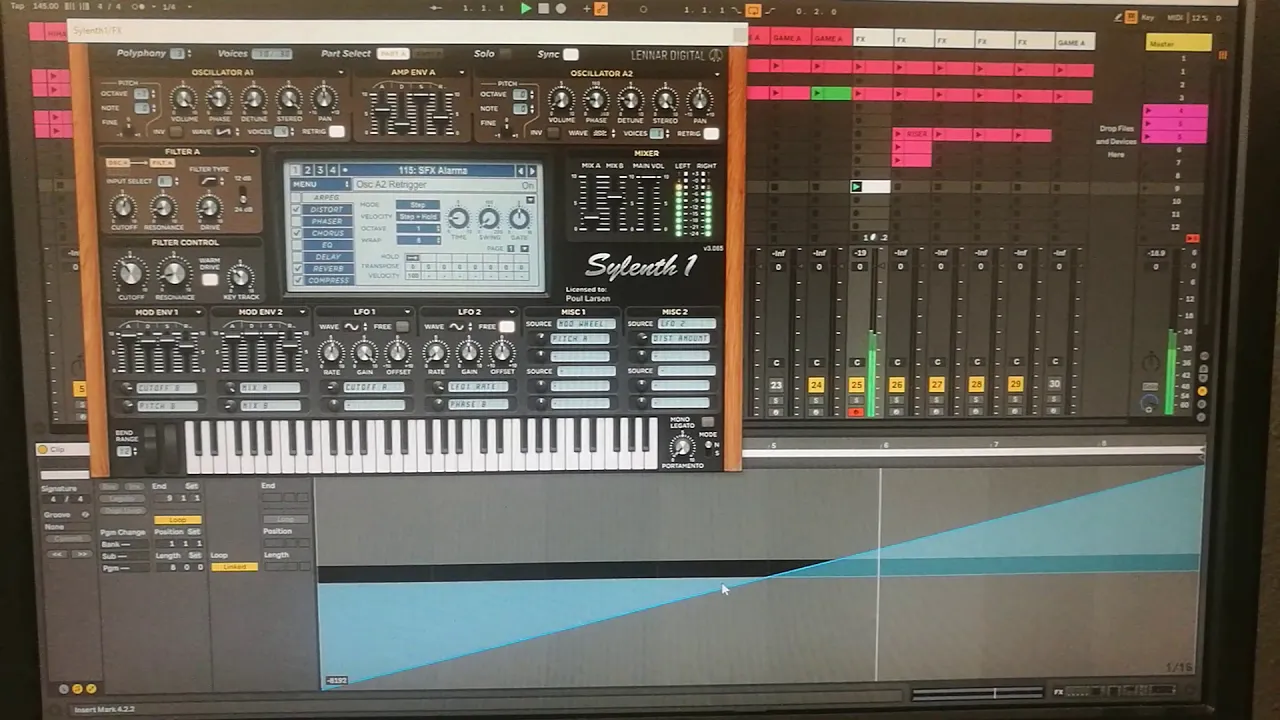Select preset bank tab 4
The image size is (1280, 720).
tap(333, 171)
